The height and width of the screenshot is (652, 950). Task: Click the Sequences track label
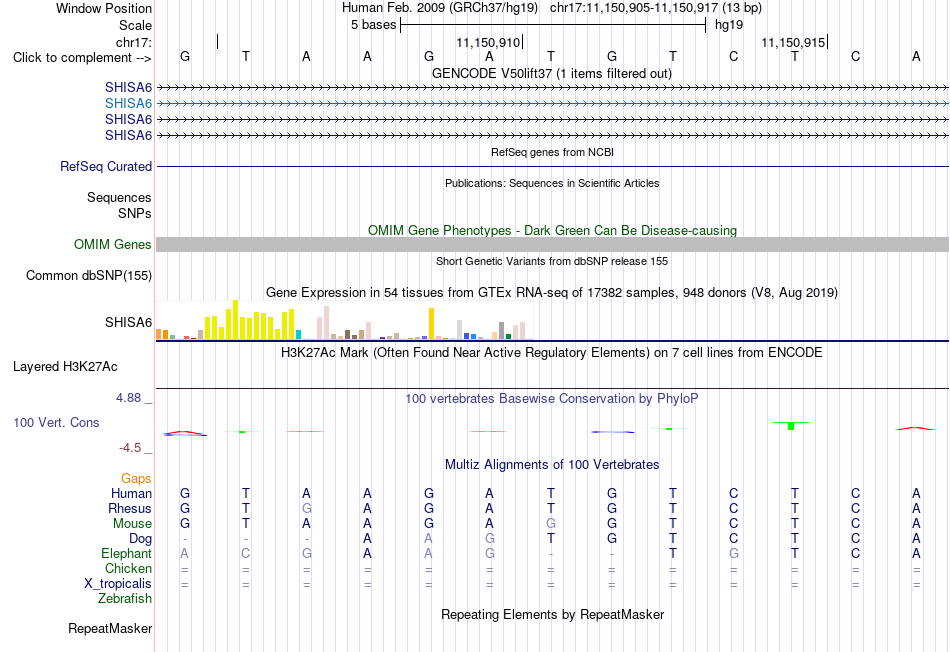pos(119,198)
